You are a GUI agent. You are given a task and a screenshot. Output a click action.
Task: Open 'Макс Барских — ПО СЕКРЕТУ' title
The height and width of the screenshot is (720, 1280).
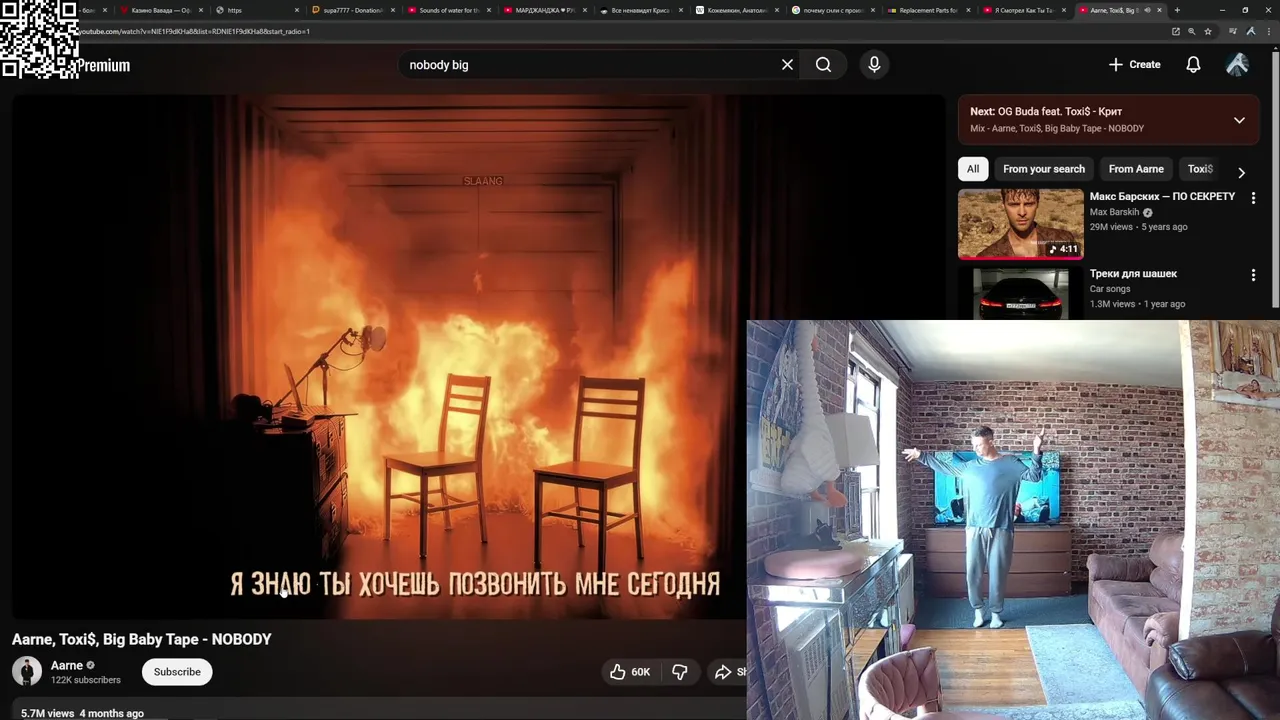point(1162,197)
